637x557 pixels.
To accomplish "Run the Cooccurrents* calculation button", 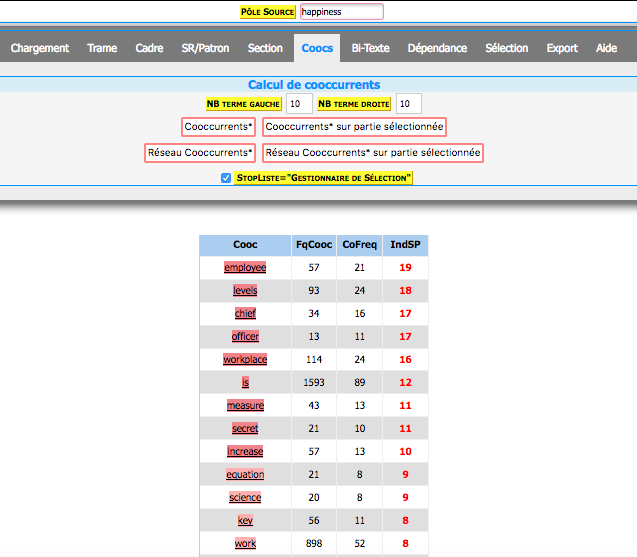I will [x=218, y=127].
